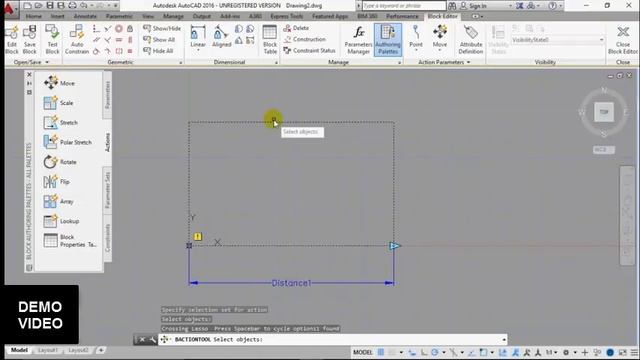
Task: Expand the Open/Save panel arrow
Action: [x=47, y=62]
